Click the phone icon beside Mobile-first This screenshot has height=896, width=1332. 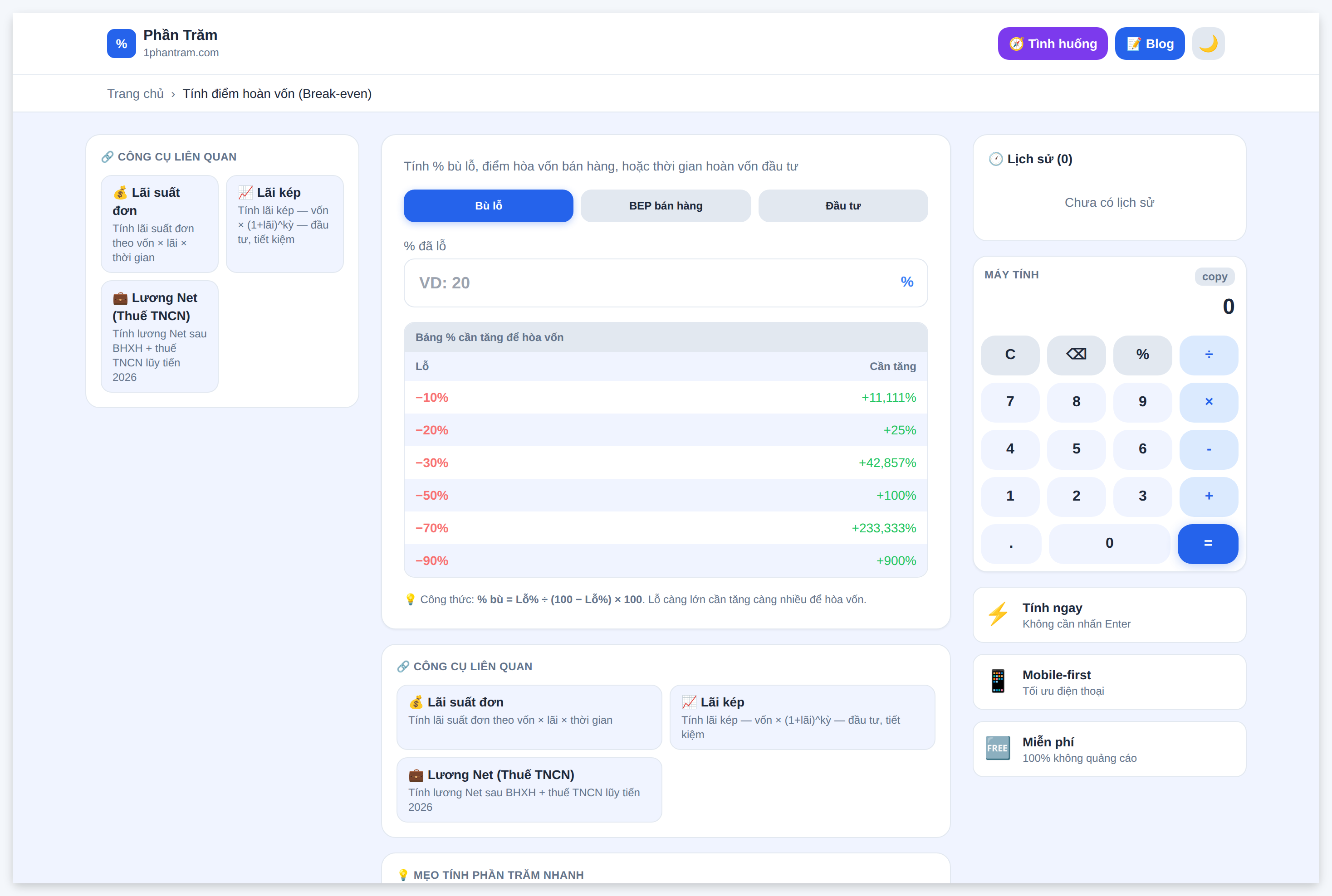tap(998, 682)
